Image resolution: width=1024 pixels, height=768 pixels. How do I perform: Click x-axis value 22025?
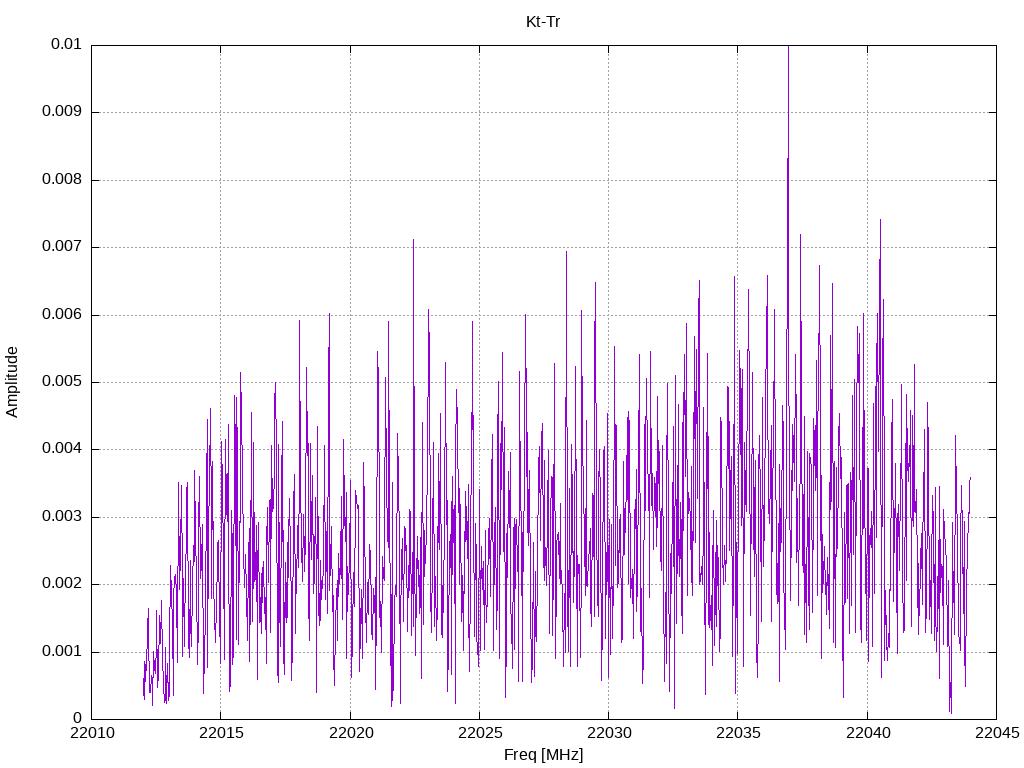(x=480, y=733)
